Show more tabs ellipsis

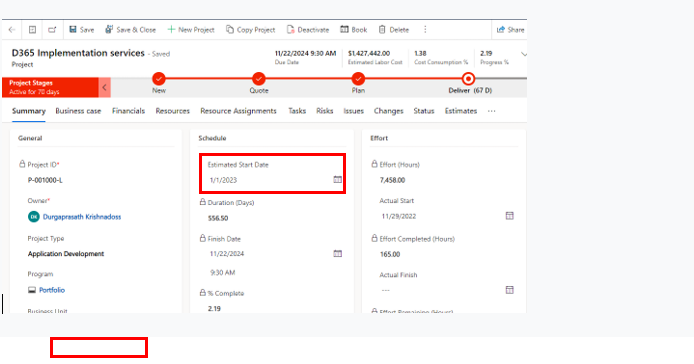(x=492, y=111)
